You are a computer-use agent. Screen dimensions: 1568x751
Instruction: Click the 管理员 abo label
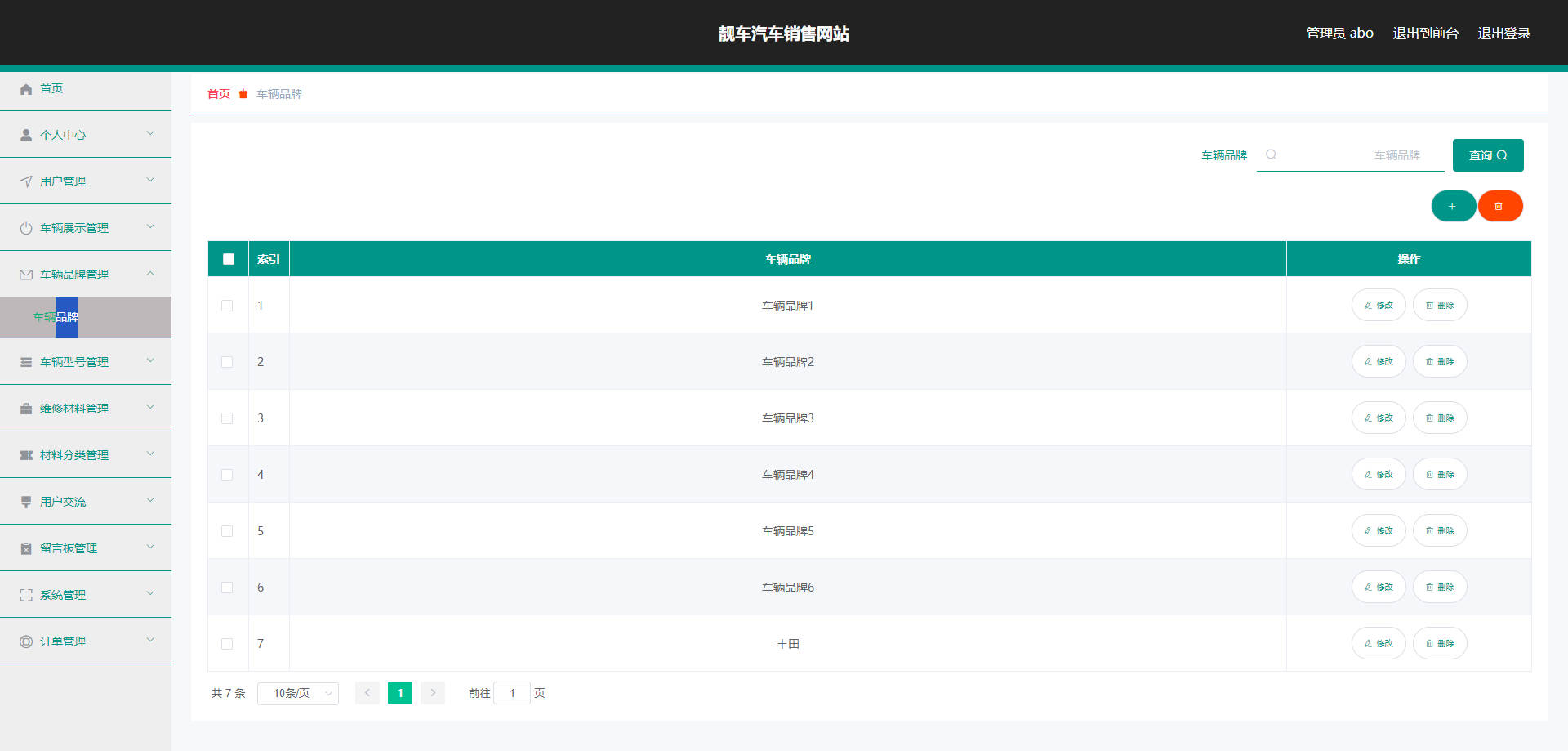[1339, 33]
